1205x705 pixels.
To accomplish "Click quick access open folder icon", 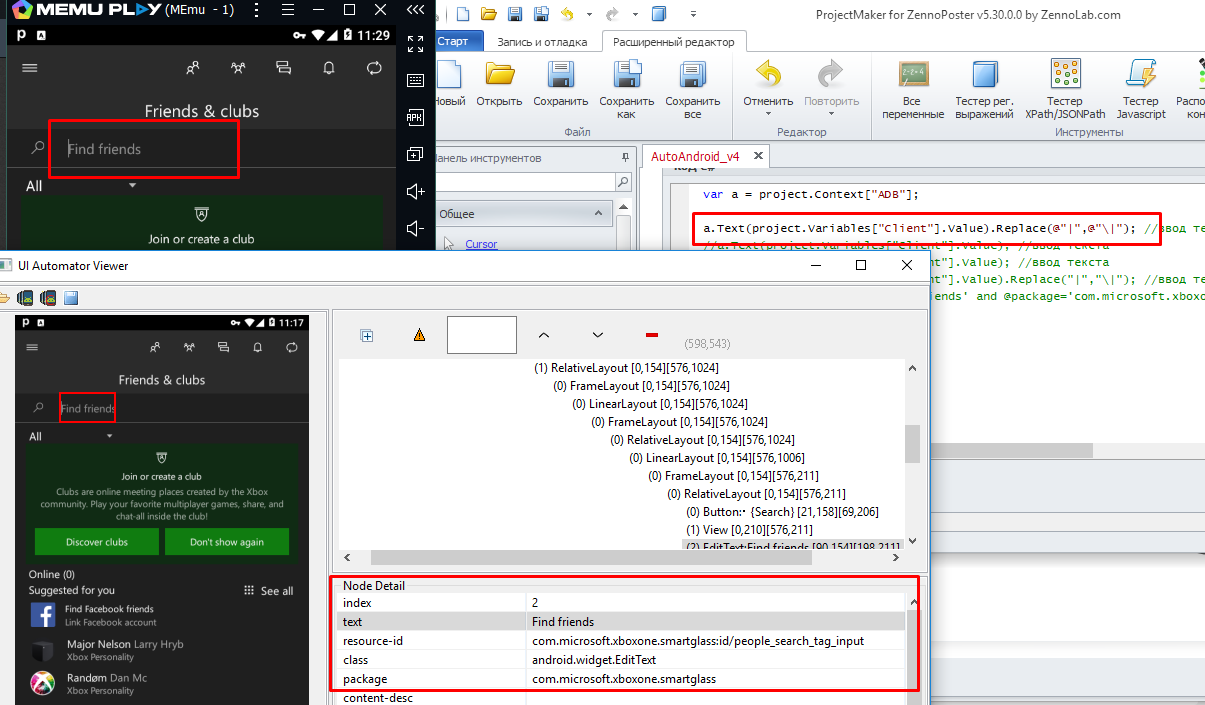I will tap(489, 14).
